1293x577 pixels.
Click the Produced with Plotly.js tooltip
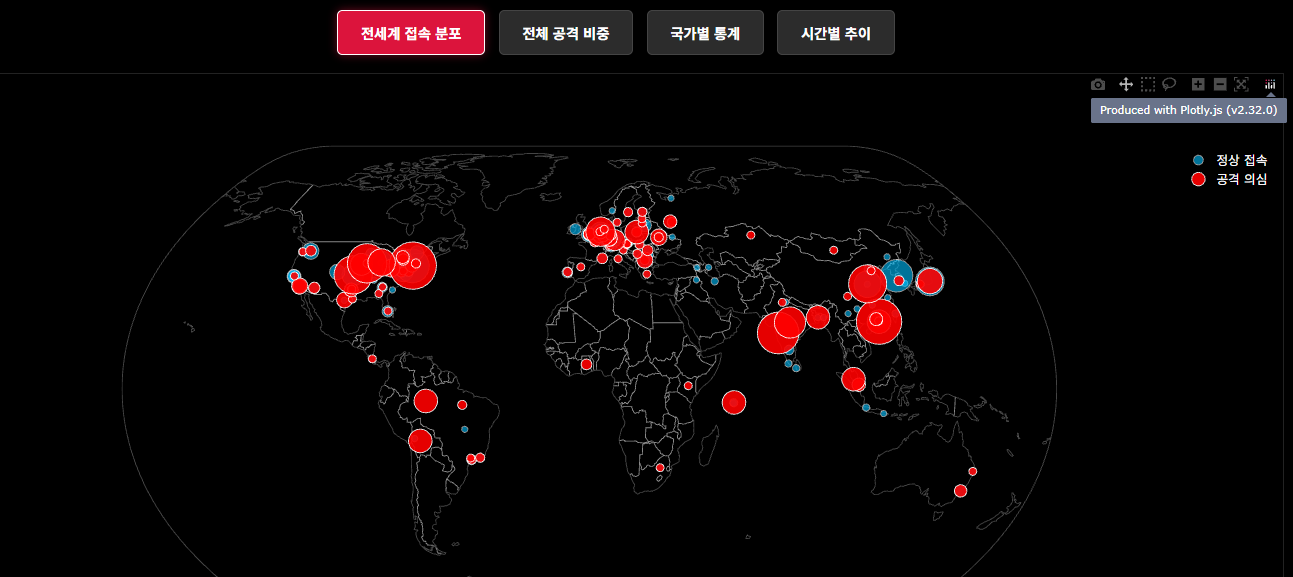click(1187, 110)
